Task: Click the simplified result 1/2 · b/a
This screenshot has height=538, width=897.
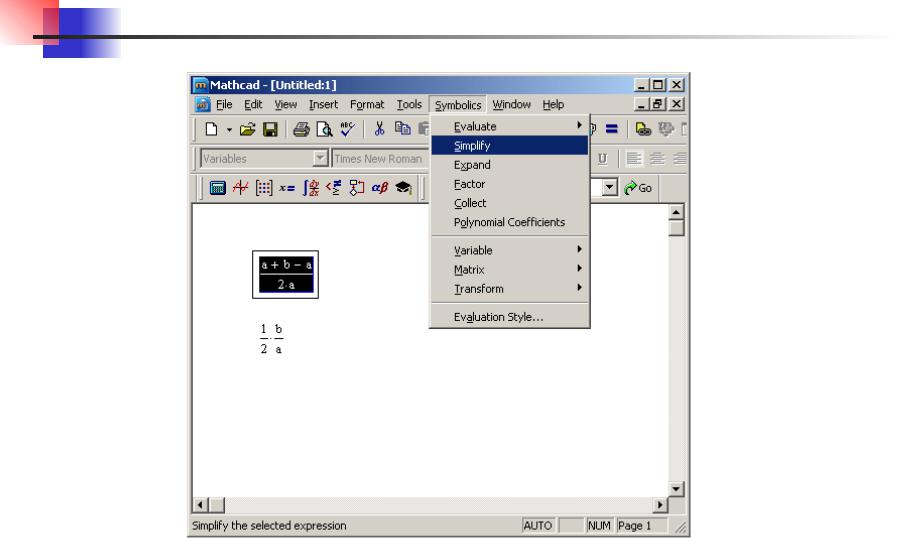Action: pos(271,339)
